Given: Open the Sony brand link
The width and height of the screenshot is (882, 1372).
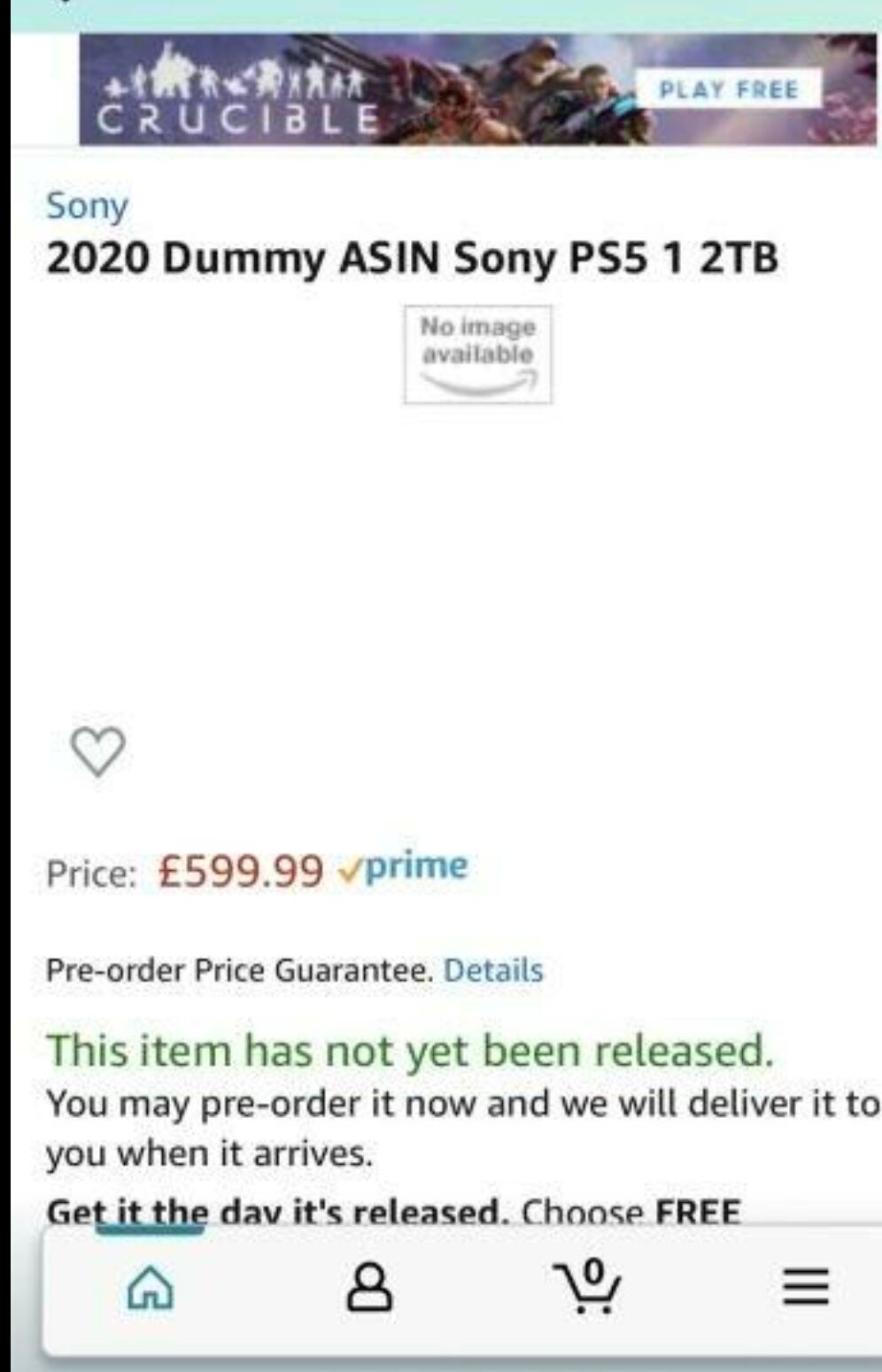Looking at the screenshot, I should coord(87,206).
